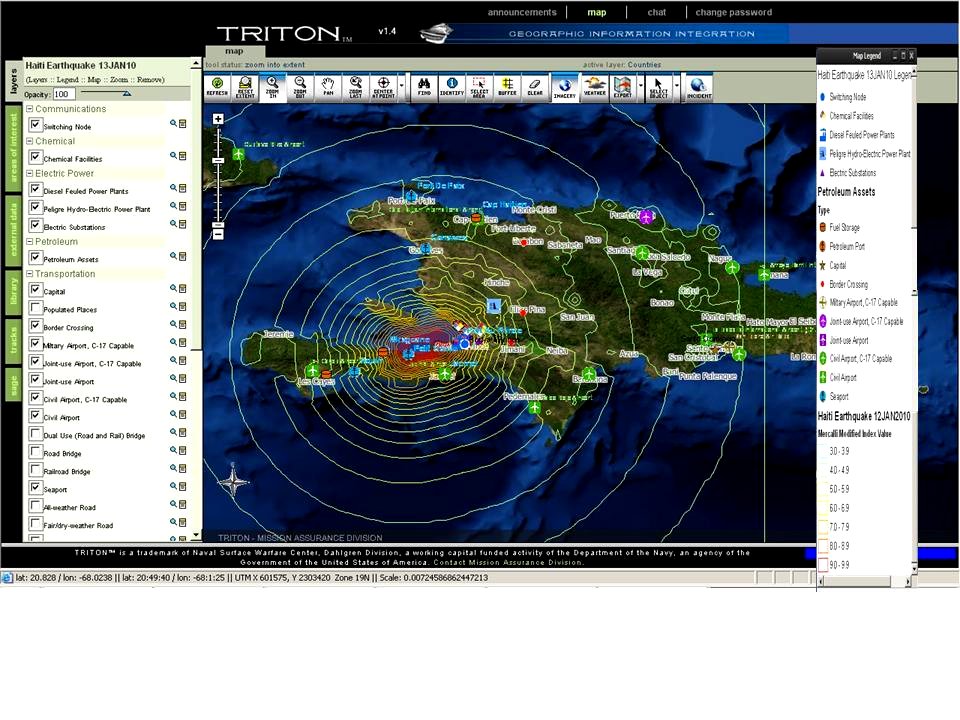Click the Remove link under Haiti Earthquake
The image size is (960, 720).
pos(150,80)
